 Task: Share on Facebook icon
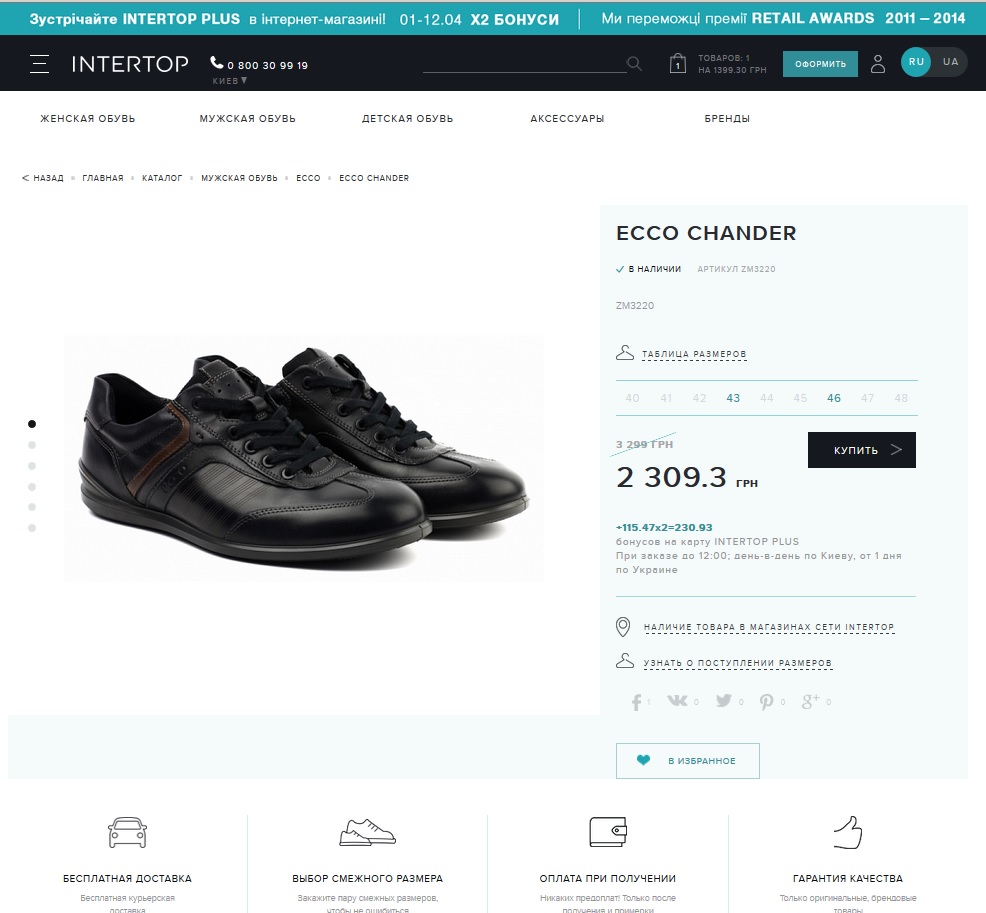pos(636,702)
